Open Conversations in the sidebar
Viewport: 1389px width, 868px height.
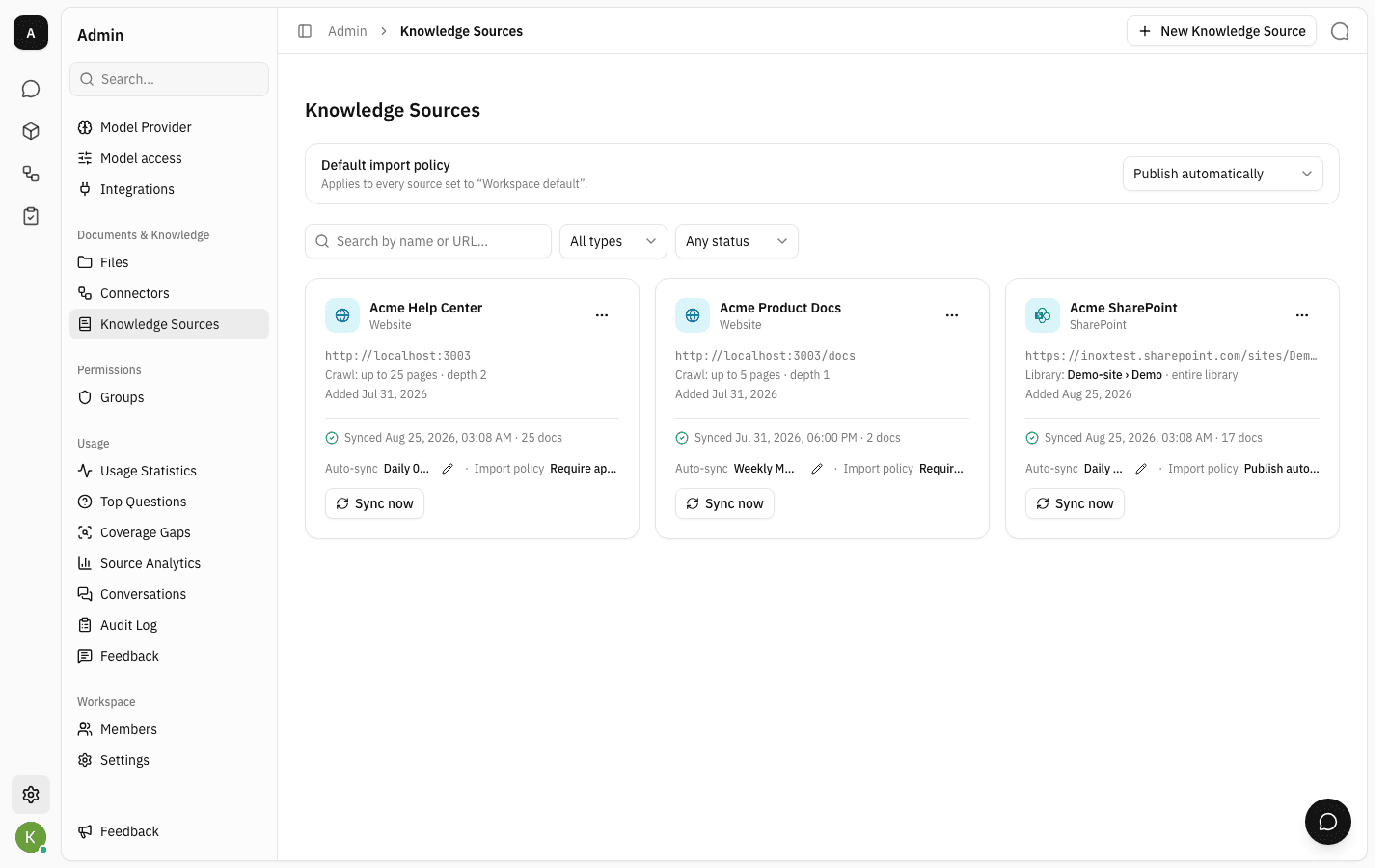(x=169, y=594)
